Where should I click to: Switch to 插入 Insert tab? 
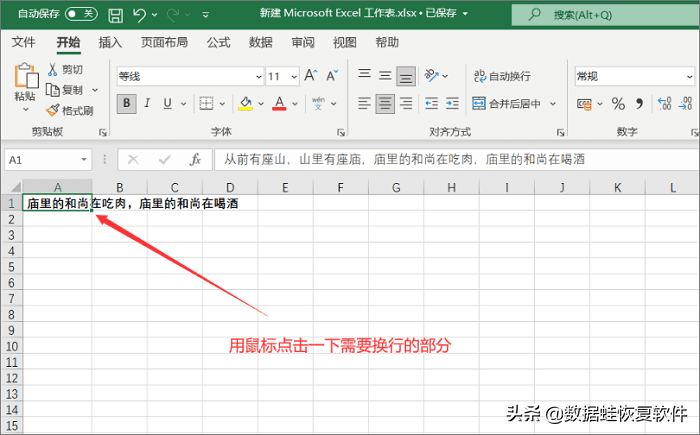click(110, 42)
